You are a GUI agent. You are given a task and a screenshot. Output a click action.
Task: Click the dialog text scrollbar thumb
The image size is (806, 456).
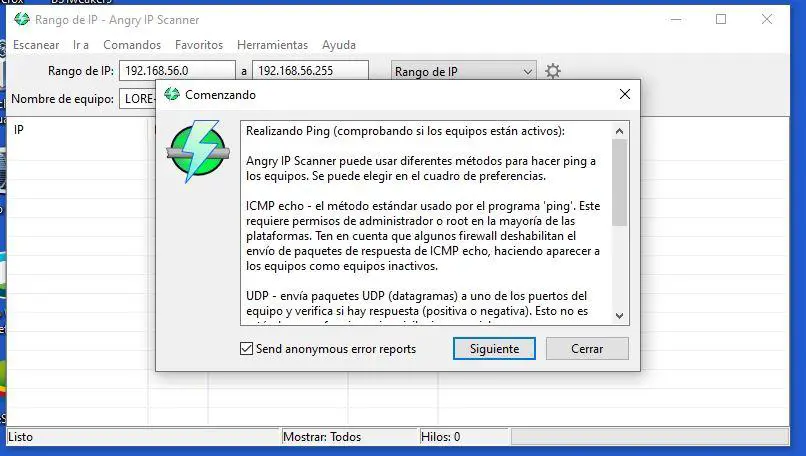point(619,183)
